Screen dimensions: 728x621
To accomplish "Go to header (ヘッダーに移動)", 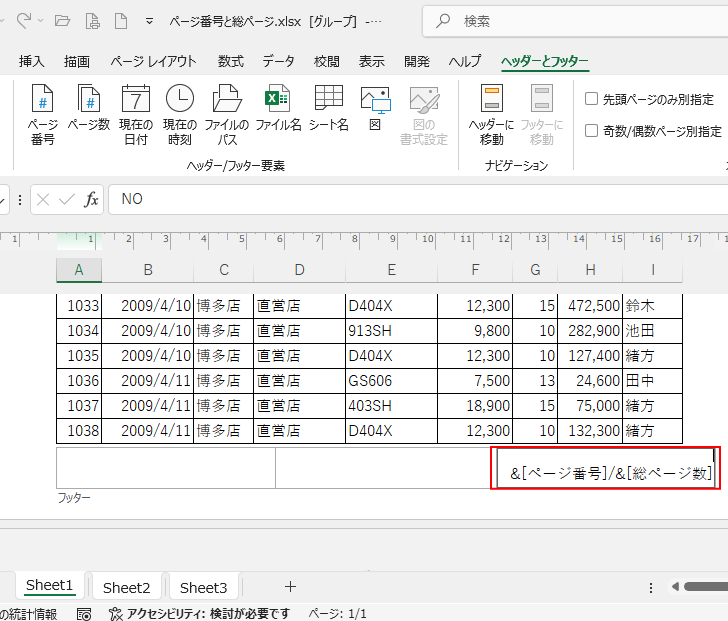I will pyautogui.click(x=491, y=115).
